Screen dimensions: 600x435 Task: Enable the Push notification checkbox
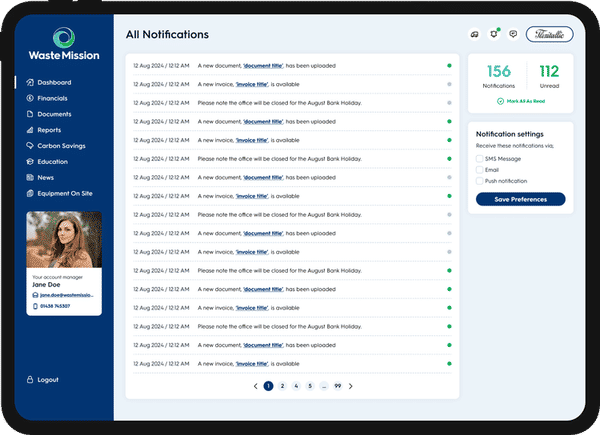click(479, 181)
